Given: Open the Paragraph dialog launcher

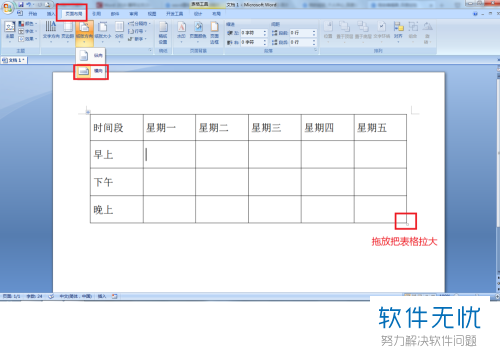Looking at the screenshot, I should tap(315, 50).
